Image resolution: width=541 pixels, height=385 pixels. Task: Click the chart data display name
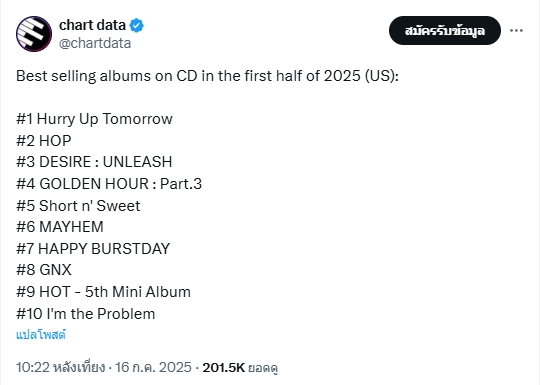pyautogui.click(x=92, y=25)
